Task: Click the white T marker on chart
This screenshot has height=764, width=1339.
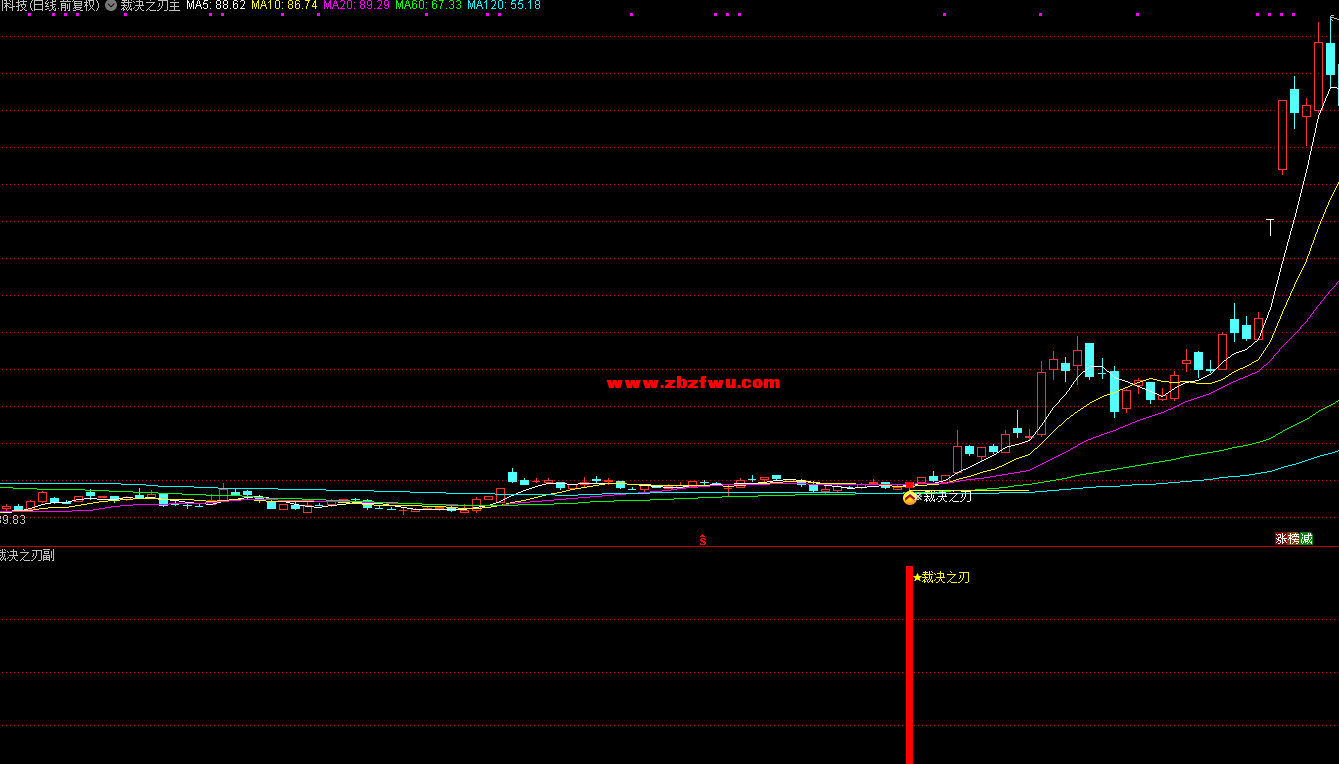Action: [x=1270, y=227]
